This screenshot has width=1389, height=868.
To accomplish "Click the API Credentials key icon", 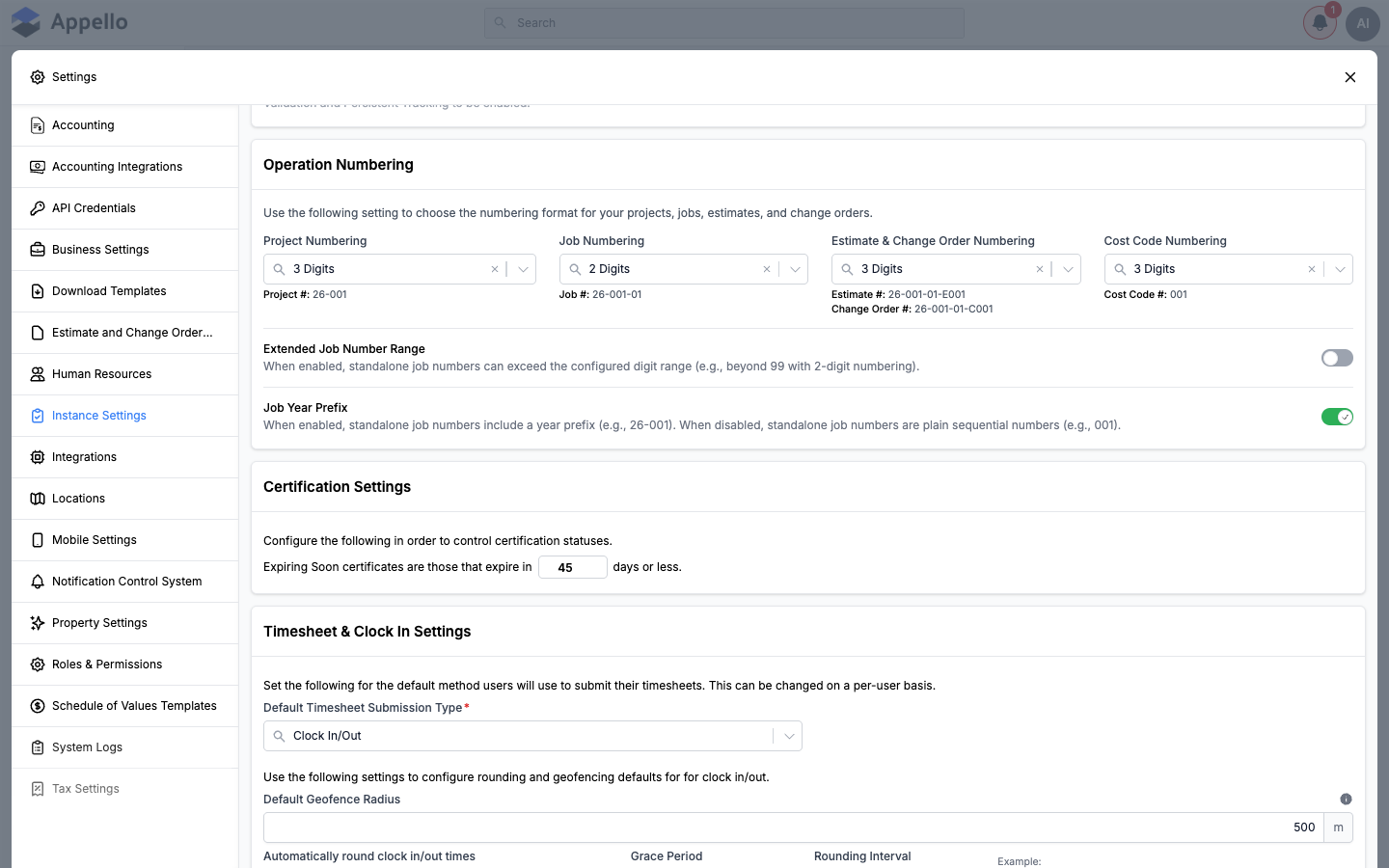I will 38,208.
